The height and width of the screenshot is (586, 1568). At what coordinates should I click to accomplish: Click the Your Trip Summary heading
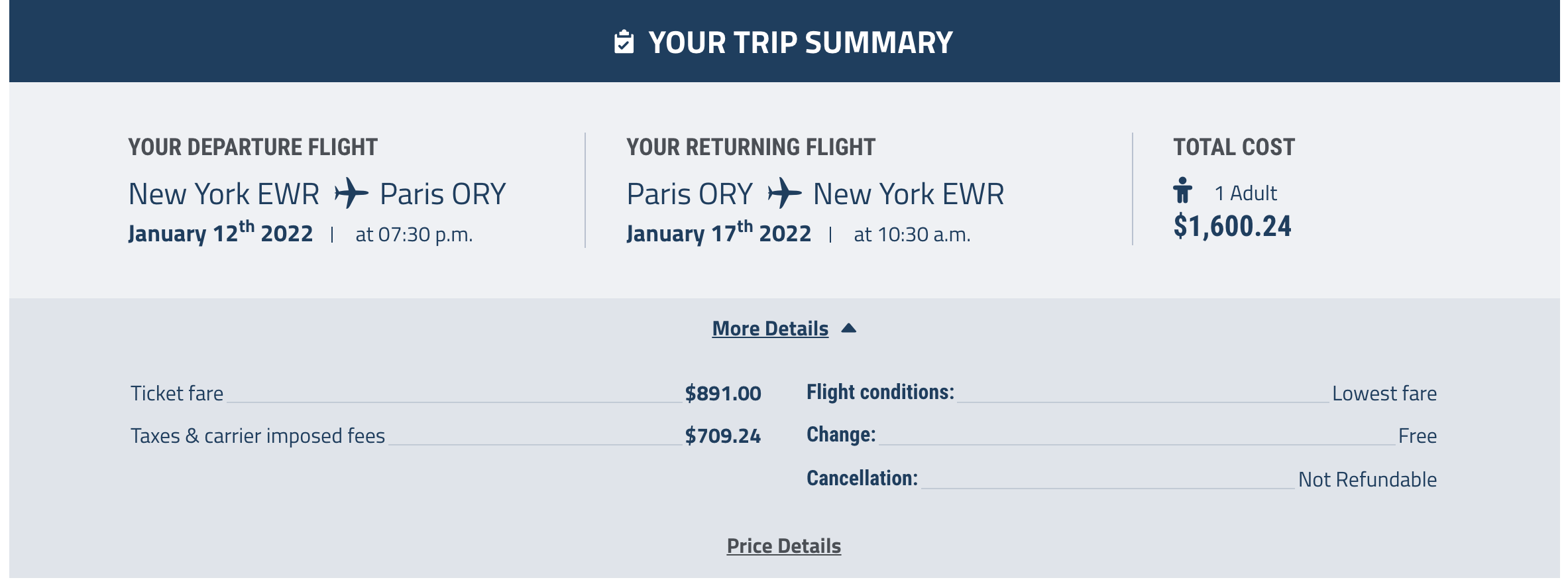pyautogui.click(x=800, y=43)
